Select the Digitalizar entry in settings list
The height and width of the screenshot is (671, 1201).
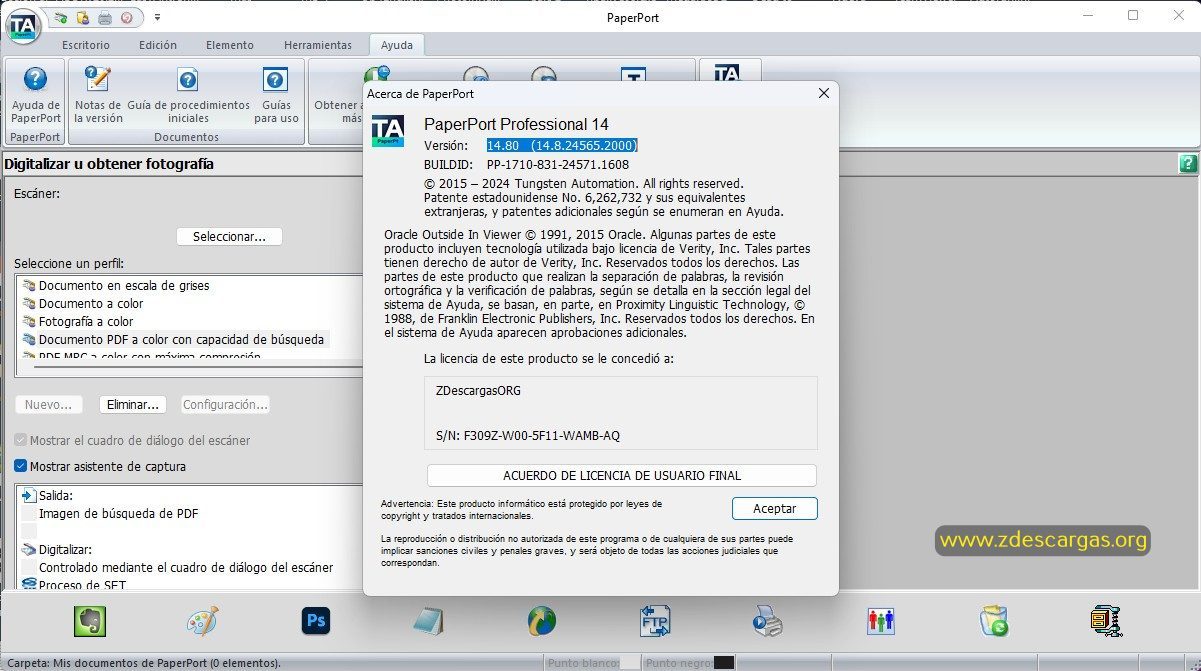coord(66,549)
